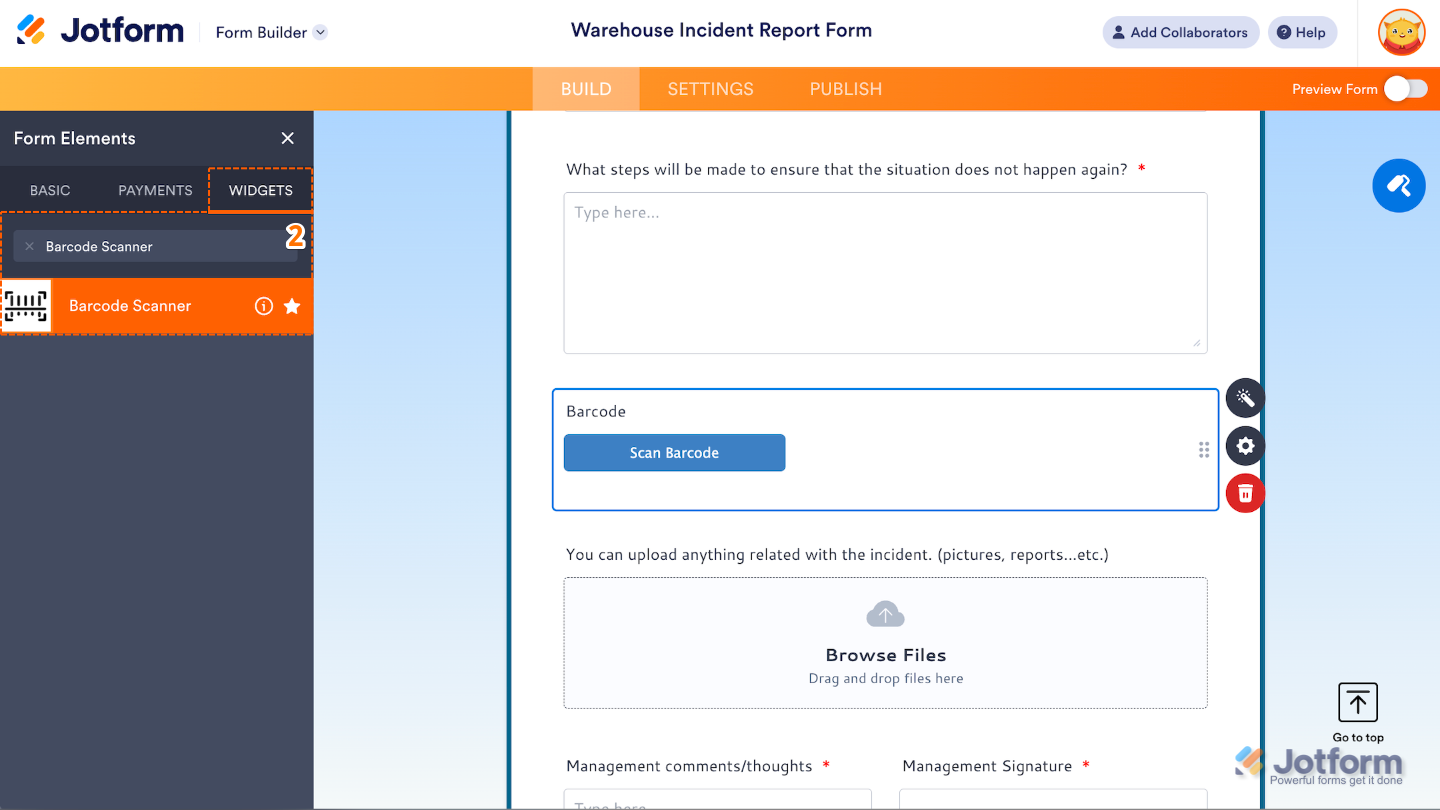Click Add Collaborators

[1180, 32]
